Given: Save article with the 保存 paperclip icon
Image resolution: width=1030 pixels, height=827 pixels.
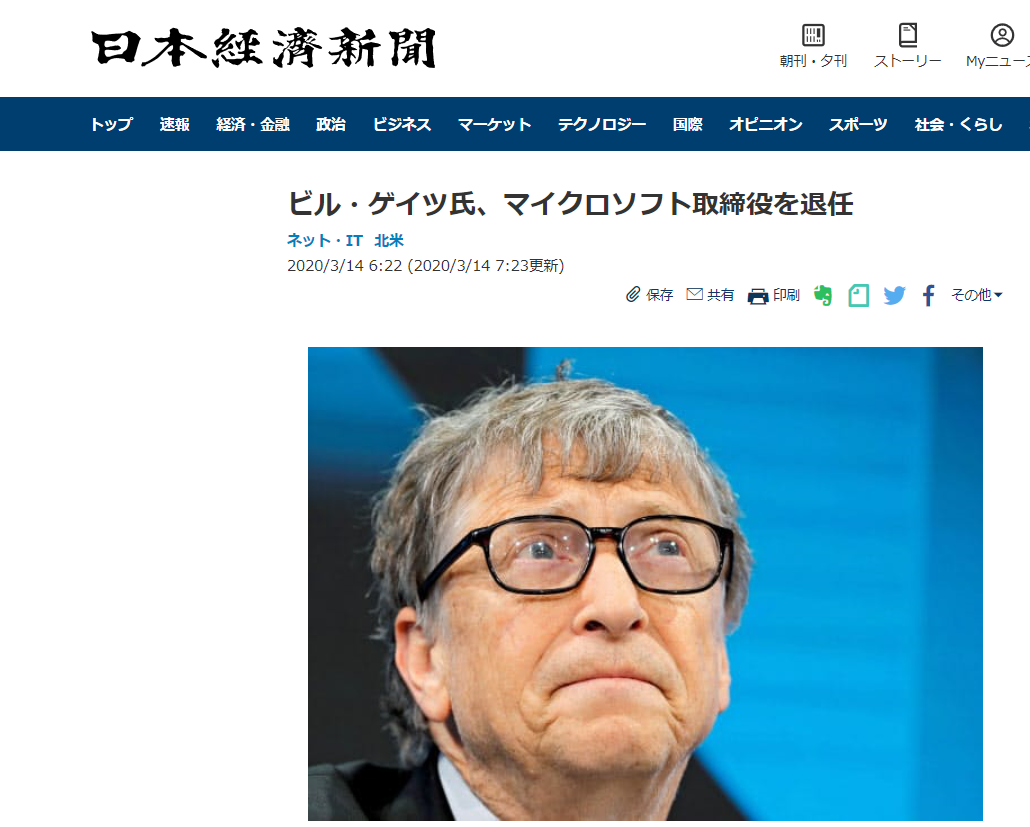Looking at the screenshot, I should tap(633, 294).
